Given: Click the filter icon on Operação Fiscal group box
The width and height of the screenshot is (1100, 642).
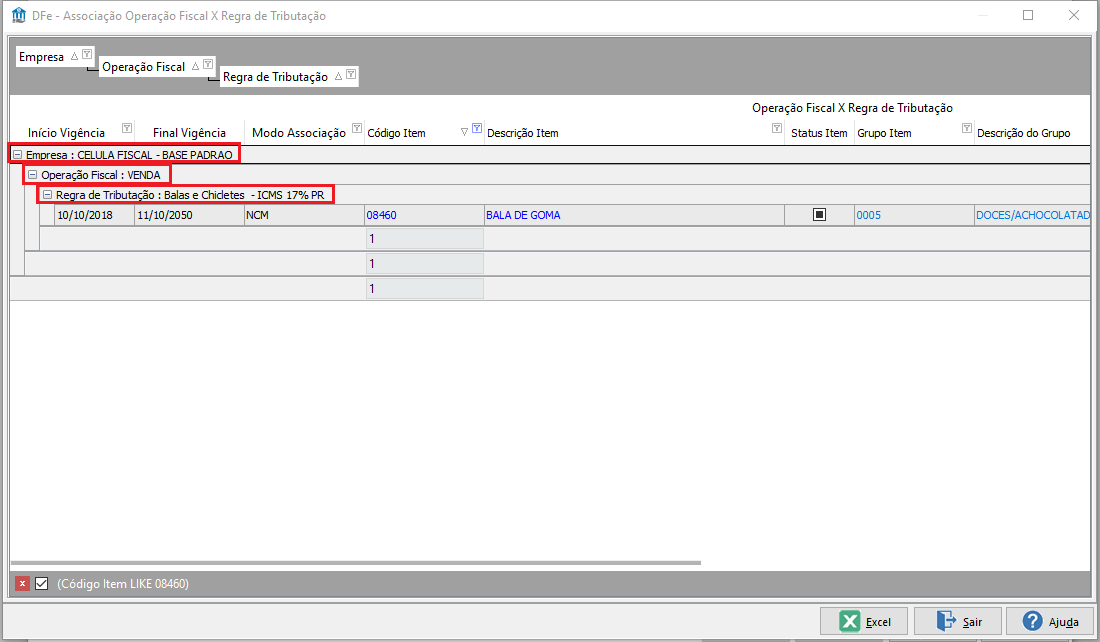Looking at the screenshot, I should (208, 64).
